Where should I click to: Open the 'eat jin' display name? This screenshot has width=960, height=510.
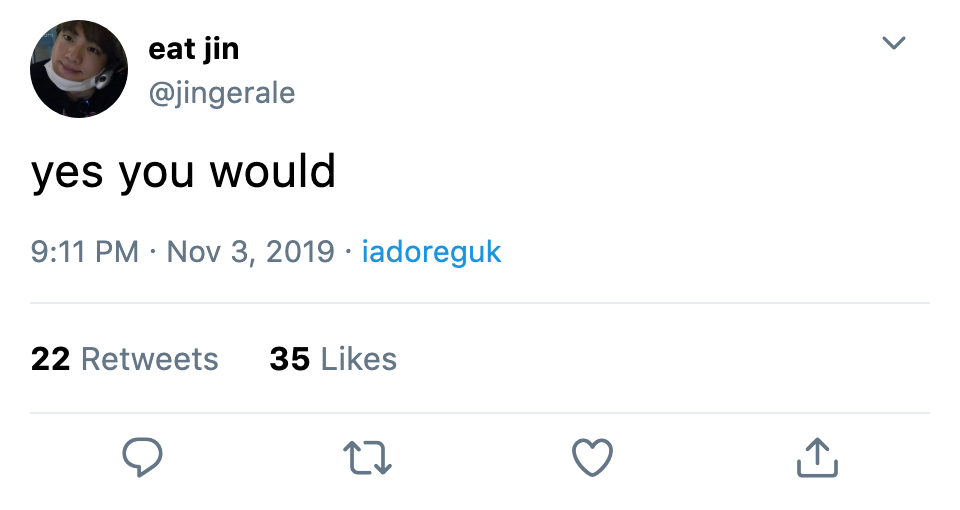pyautogui.click(x=193, y=49)
